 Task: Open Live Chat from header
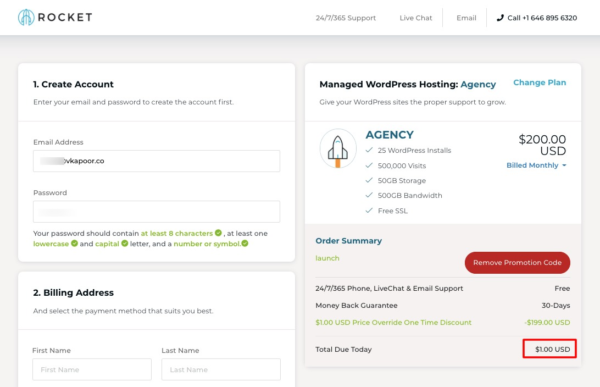click(416, 18)
